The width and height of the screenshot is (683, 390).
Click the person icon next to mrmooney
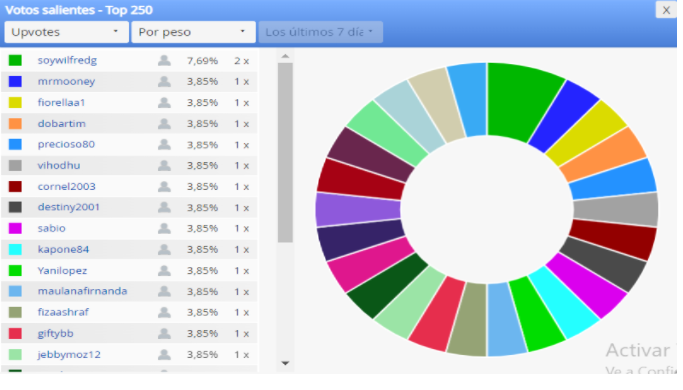pyautogui.click(x=164, y=81)
